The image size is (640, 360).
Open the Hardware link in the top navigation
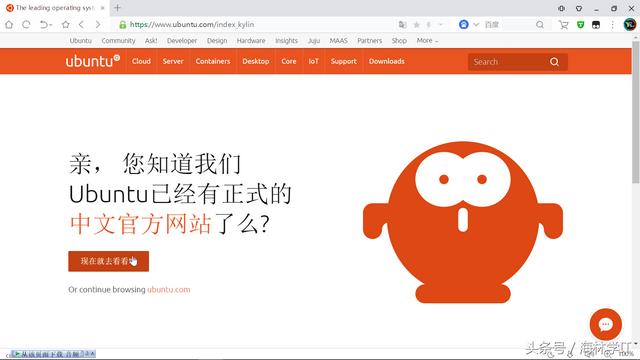tap(251, 40)
